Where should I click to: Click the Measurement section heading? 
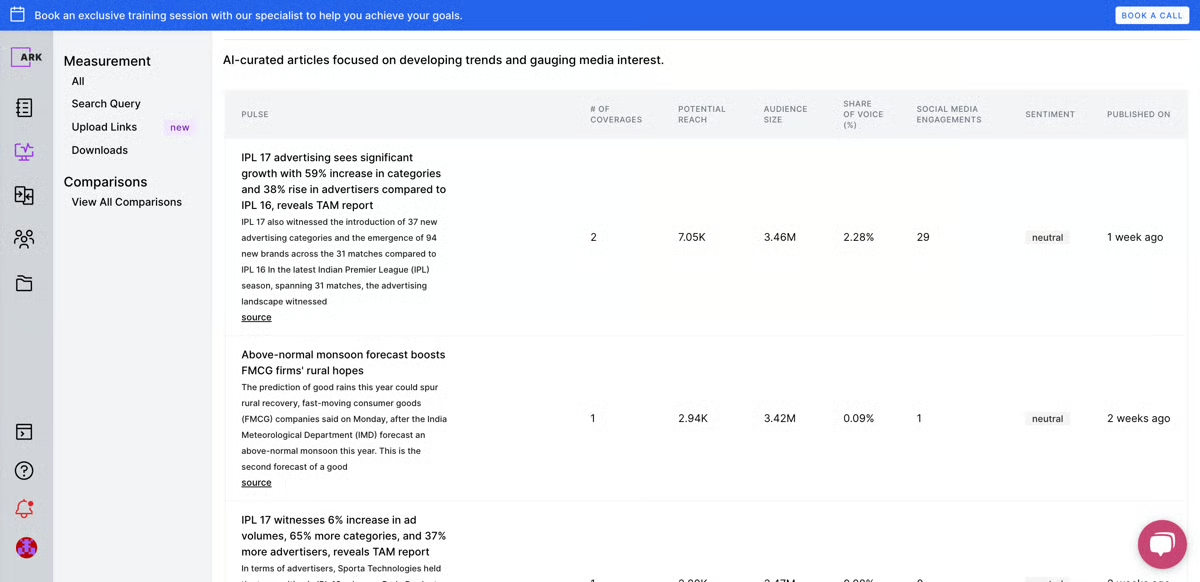[x=107, y=61]
